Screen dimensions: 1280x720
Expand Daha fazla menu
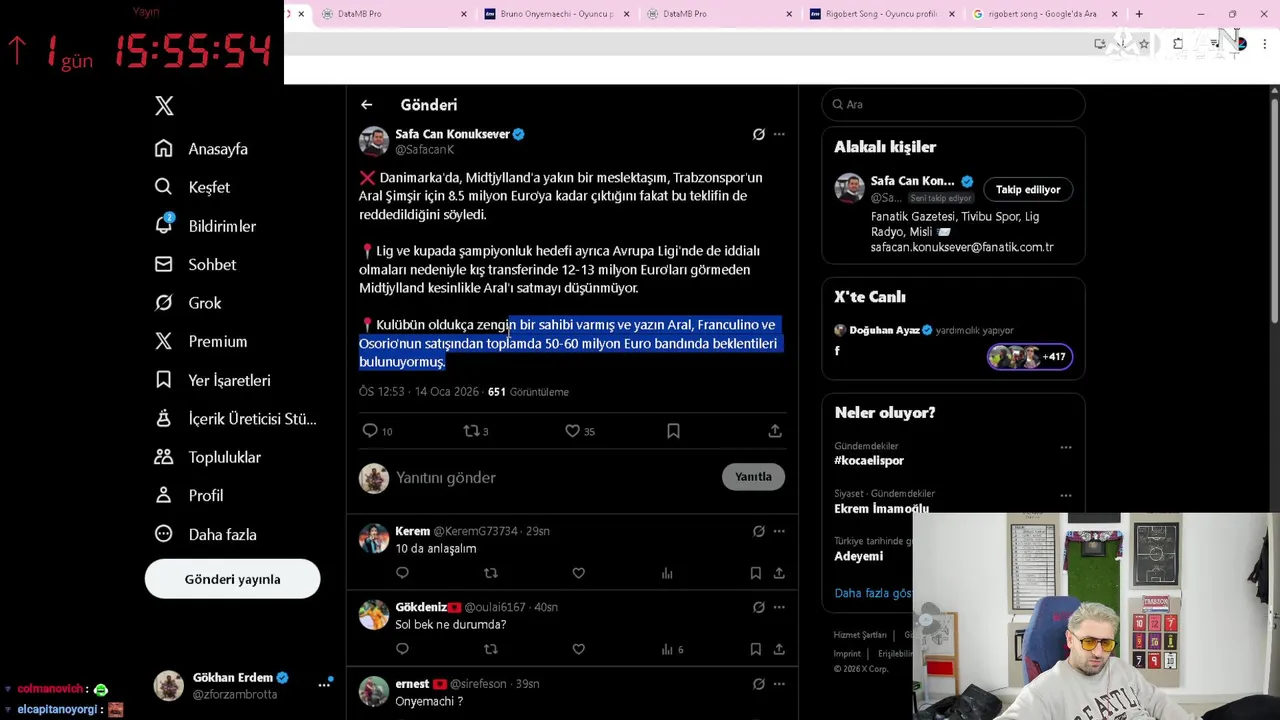tap(205, 534)
